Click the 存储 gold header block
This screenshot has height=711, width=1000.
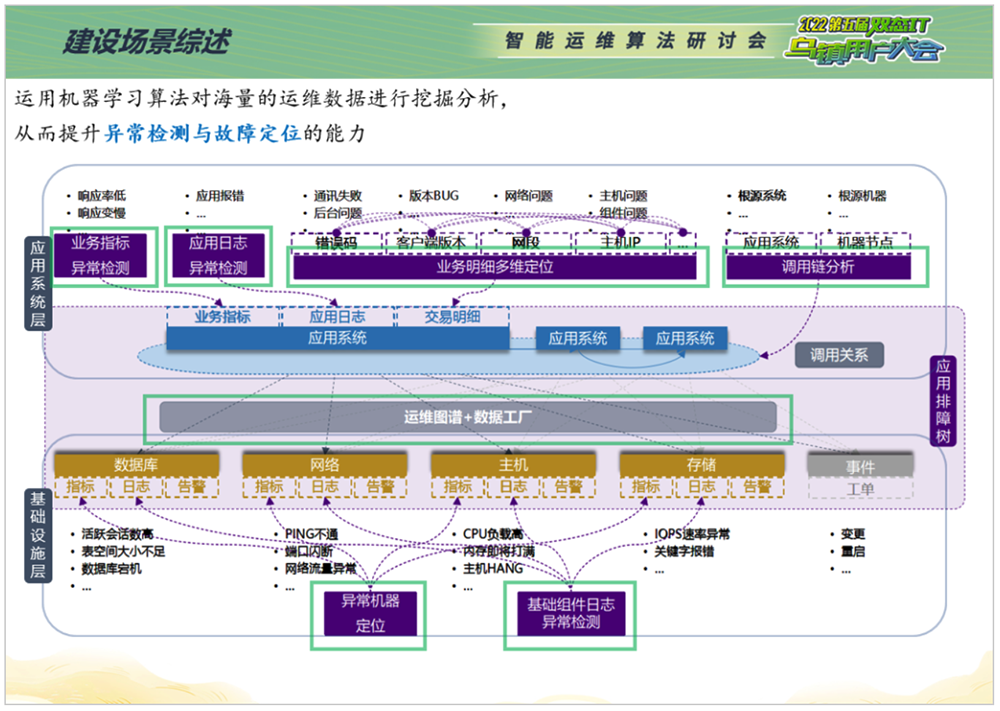coord(700,465)
